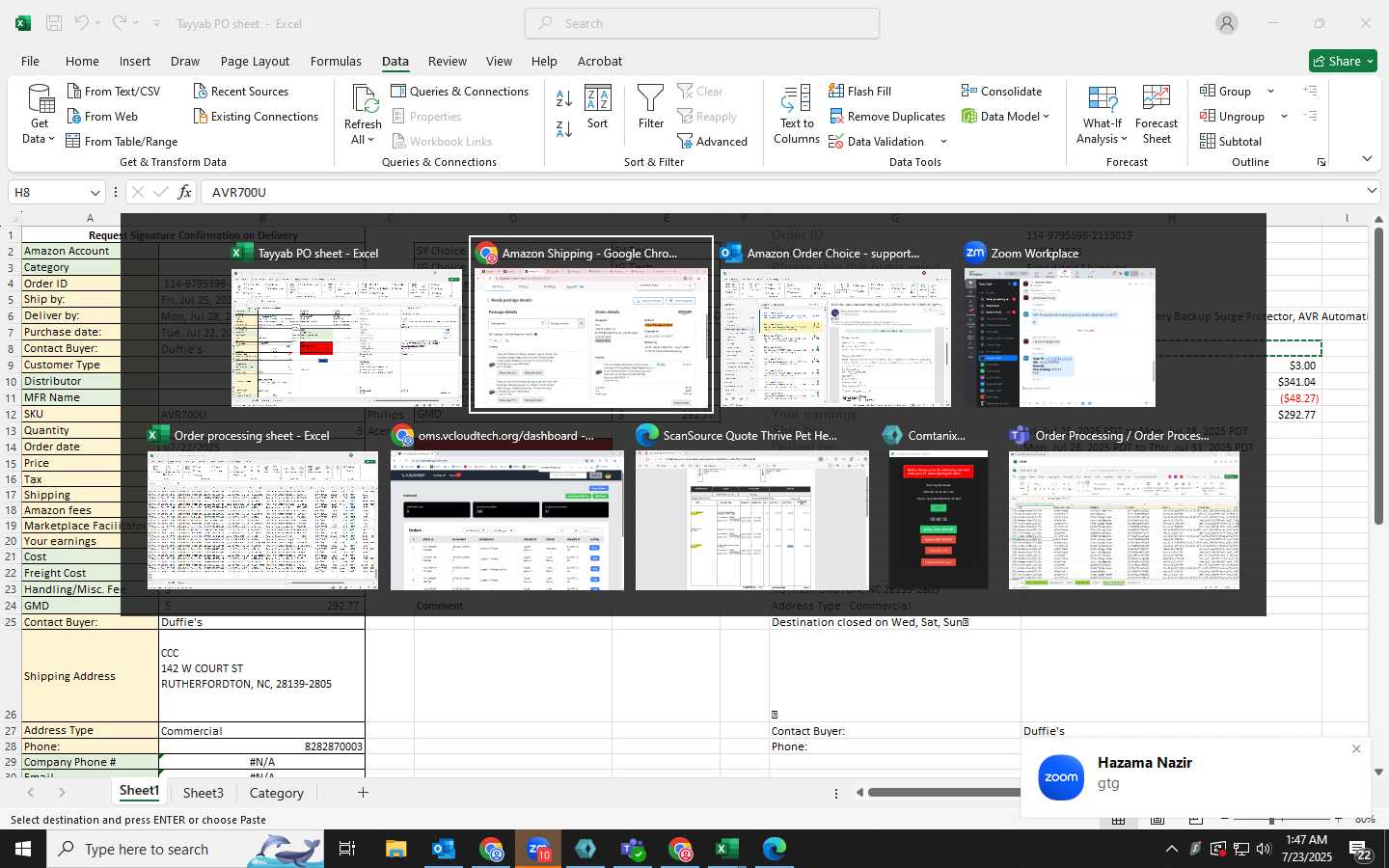Screen dimensions: 1389x868
Task: Sort Z to A descending
Action: pos(564,129)
